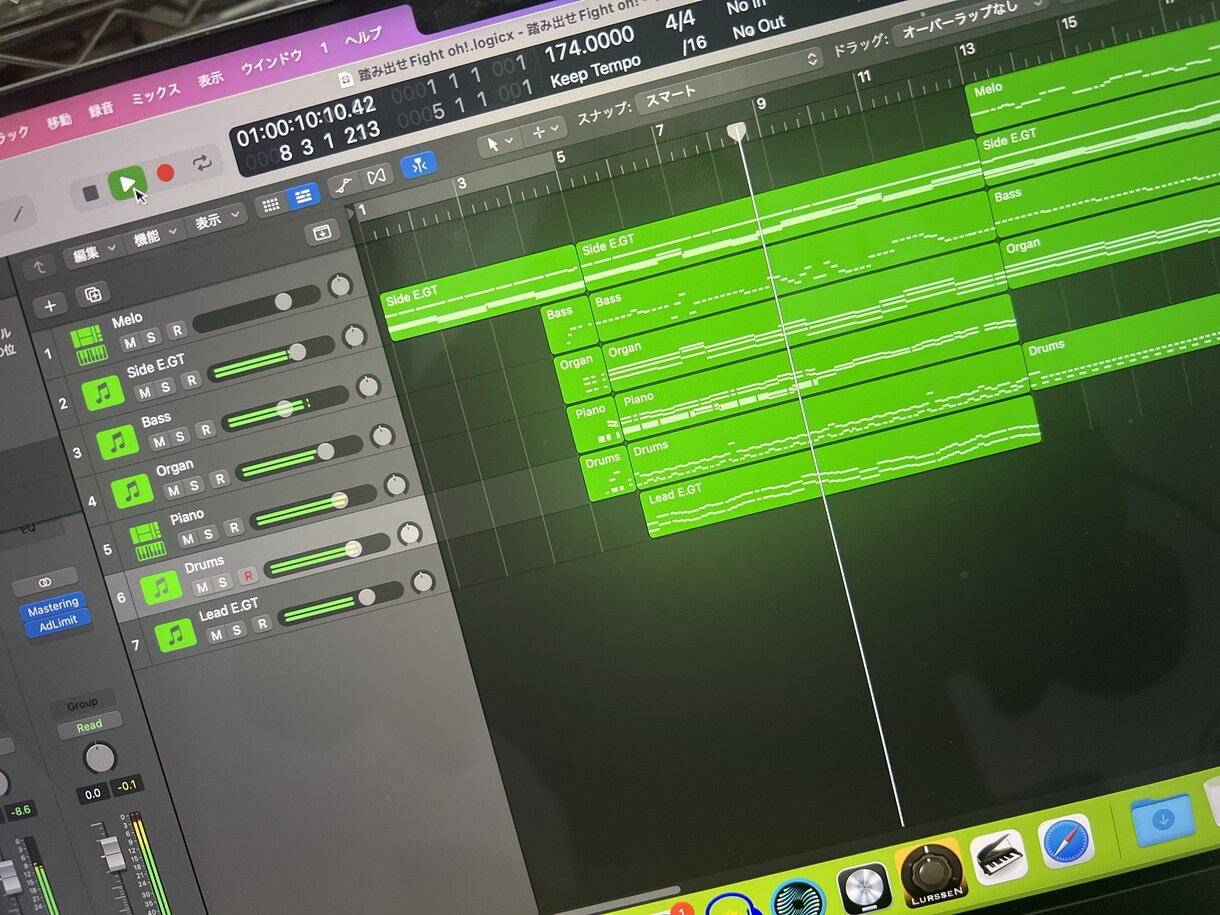
Task: Solo the Piano track
Action: 209,533
